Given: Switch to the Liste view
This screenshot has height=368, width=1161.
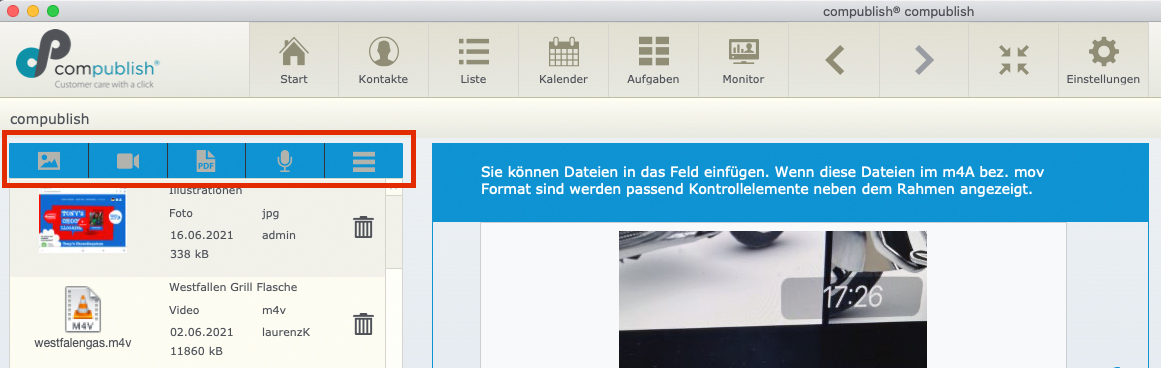Looking at the screenshot, I should point(473,60).
